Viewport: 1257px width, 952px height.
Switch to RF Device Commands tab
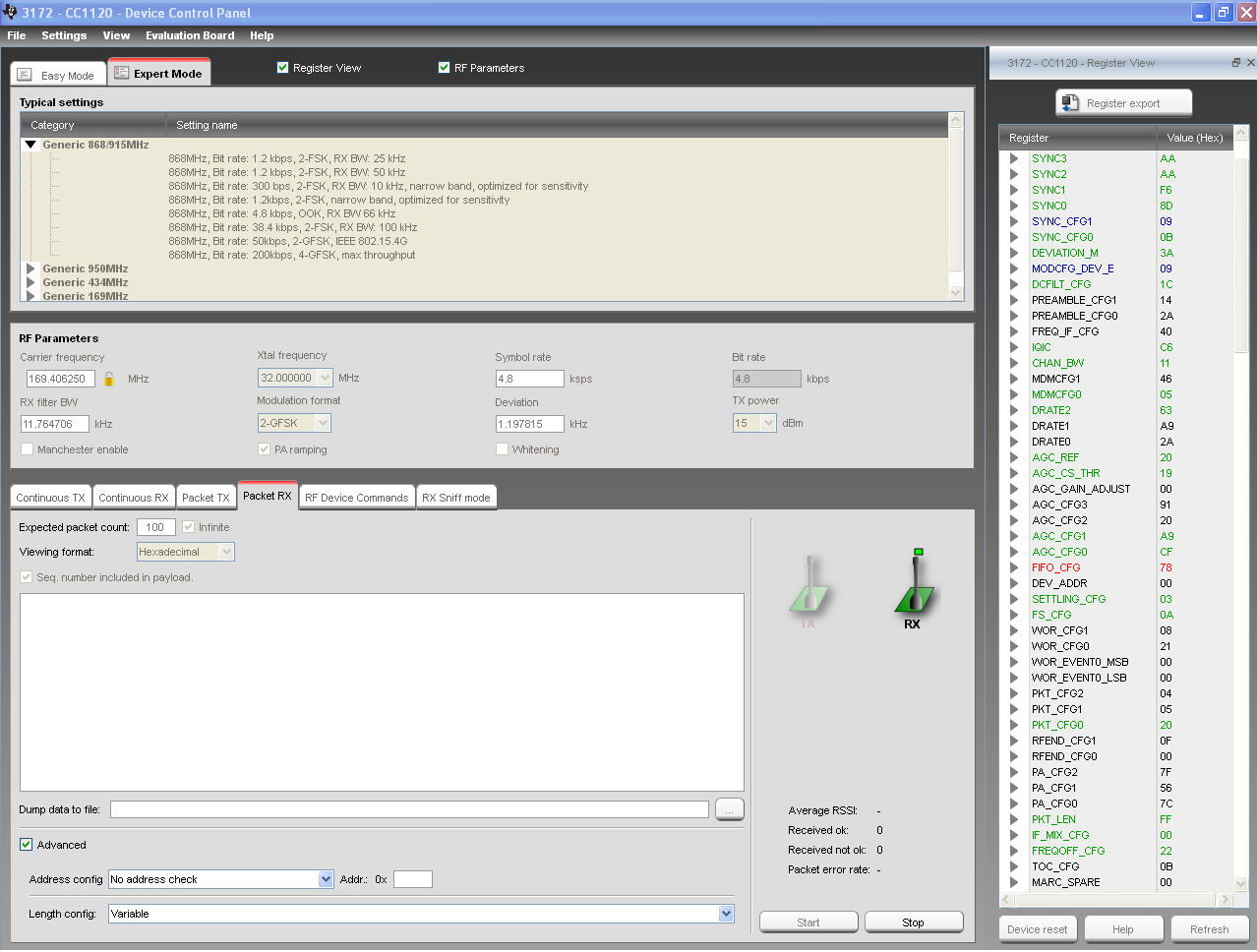pos(356,498)
